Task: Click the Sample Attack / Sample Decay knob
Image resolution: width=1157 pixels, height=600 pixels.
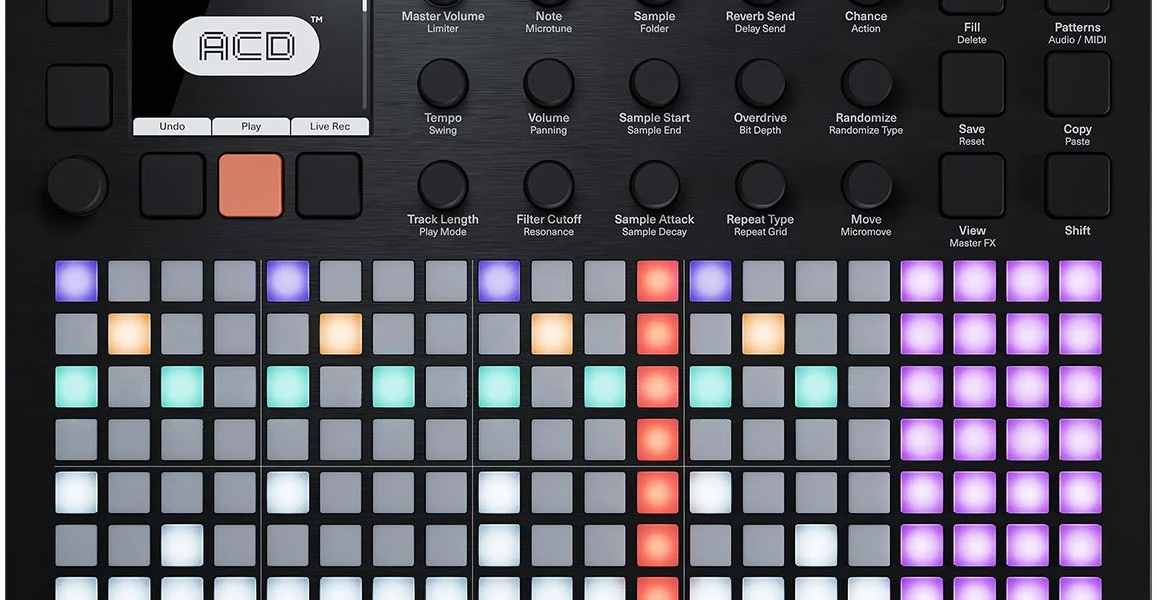Action: [654, 185]
